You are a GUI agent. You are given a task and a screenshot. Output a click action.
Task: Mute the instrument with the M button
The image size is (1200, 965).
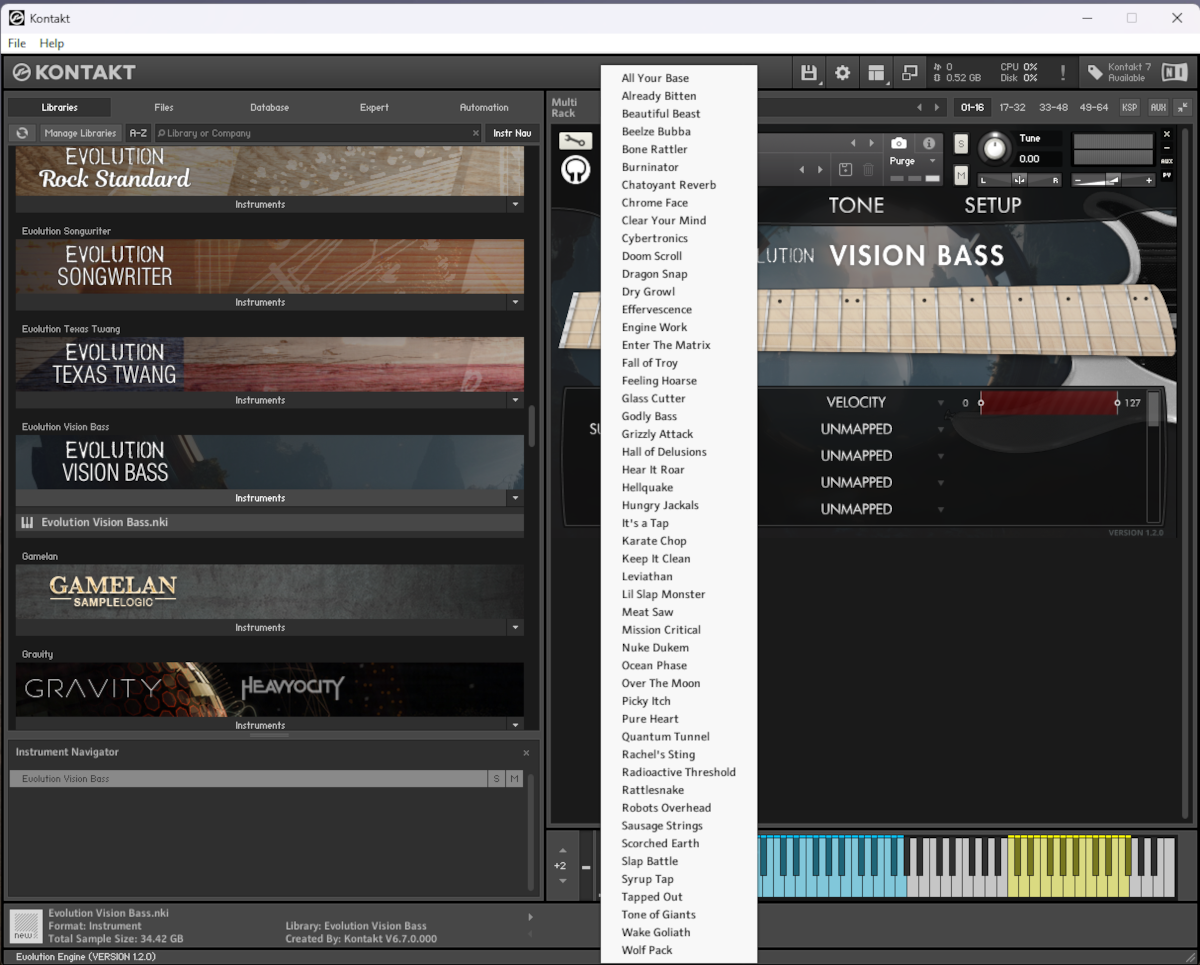click(961, 176)
